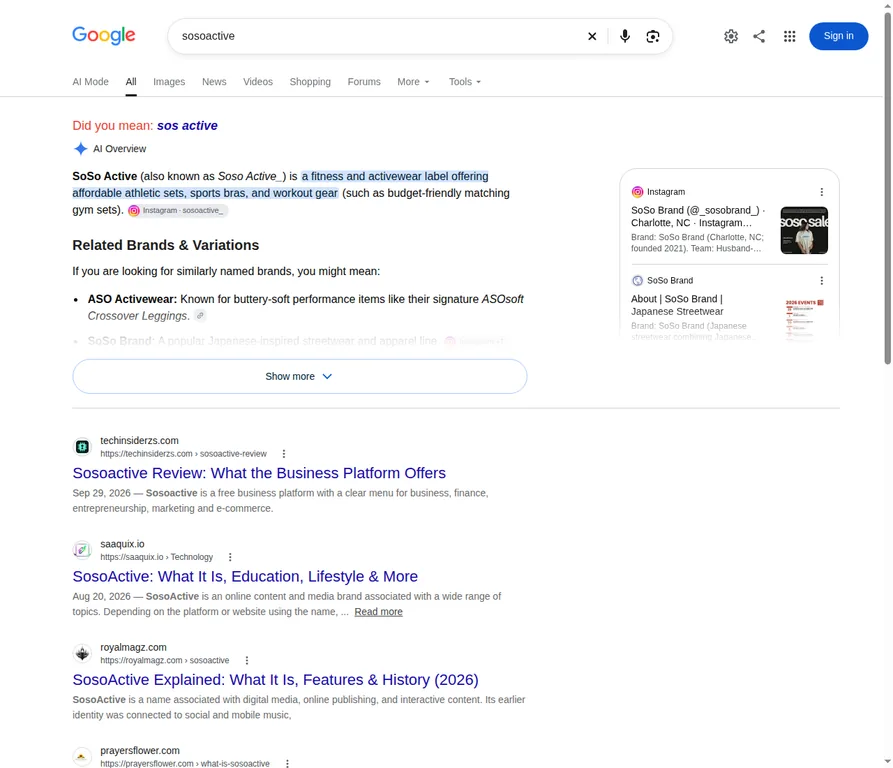Image resolution: width=893 pixels, height=768 pixels.
Task: Open quick settings gear icon
Action: (x=731, y=36)
